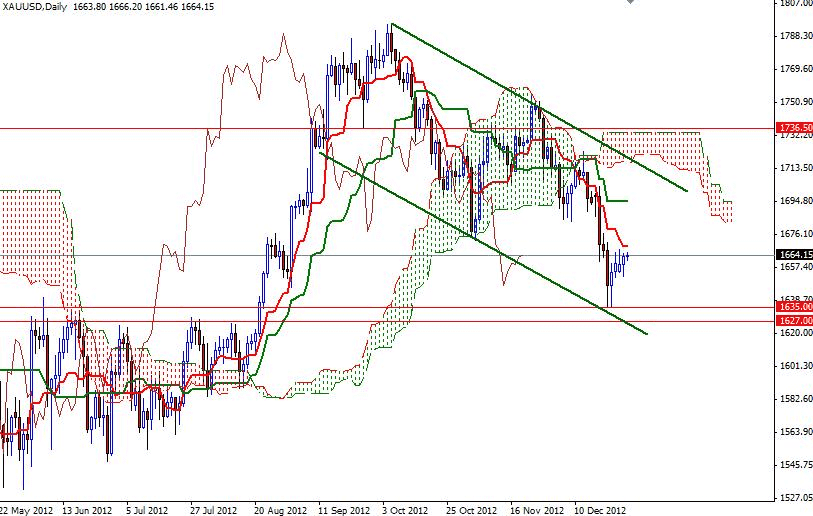The image size is (813, 516).
Task: Click the 13 Jun 2012 date label
Action: tap(87, 510)
